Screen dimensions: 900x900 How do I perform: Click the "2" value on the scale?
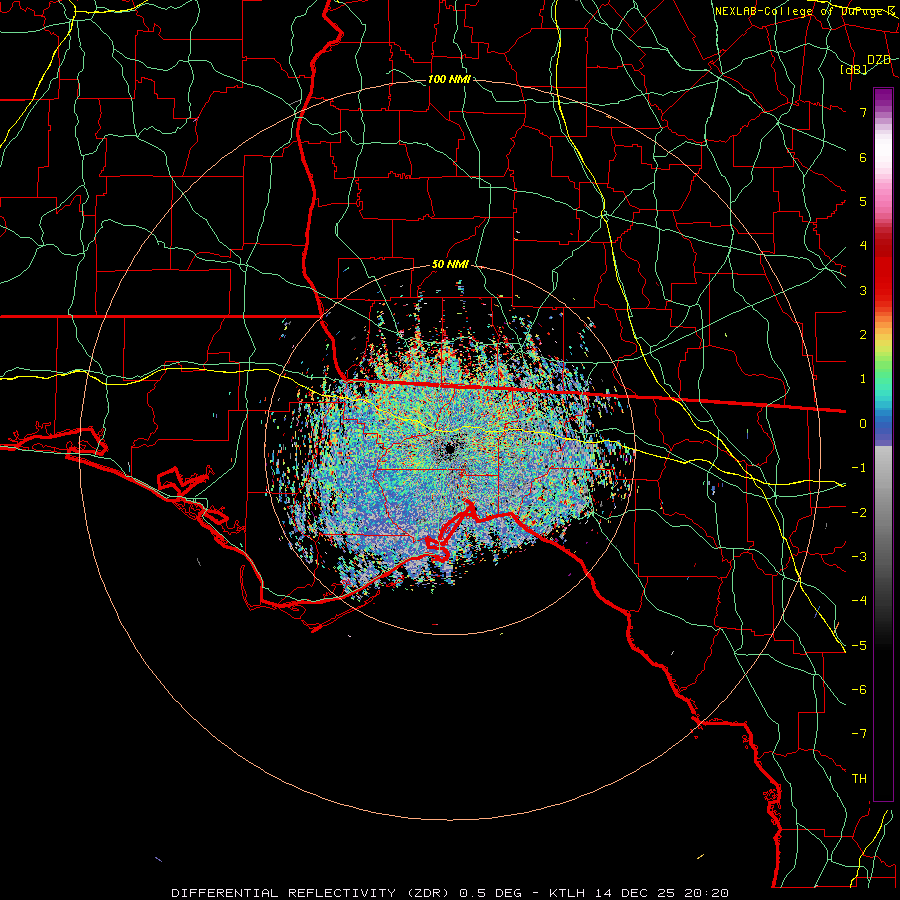863,335
